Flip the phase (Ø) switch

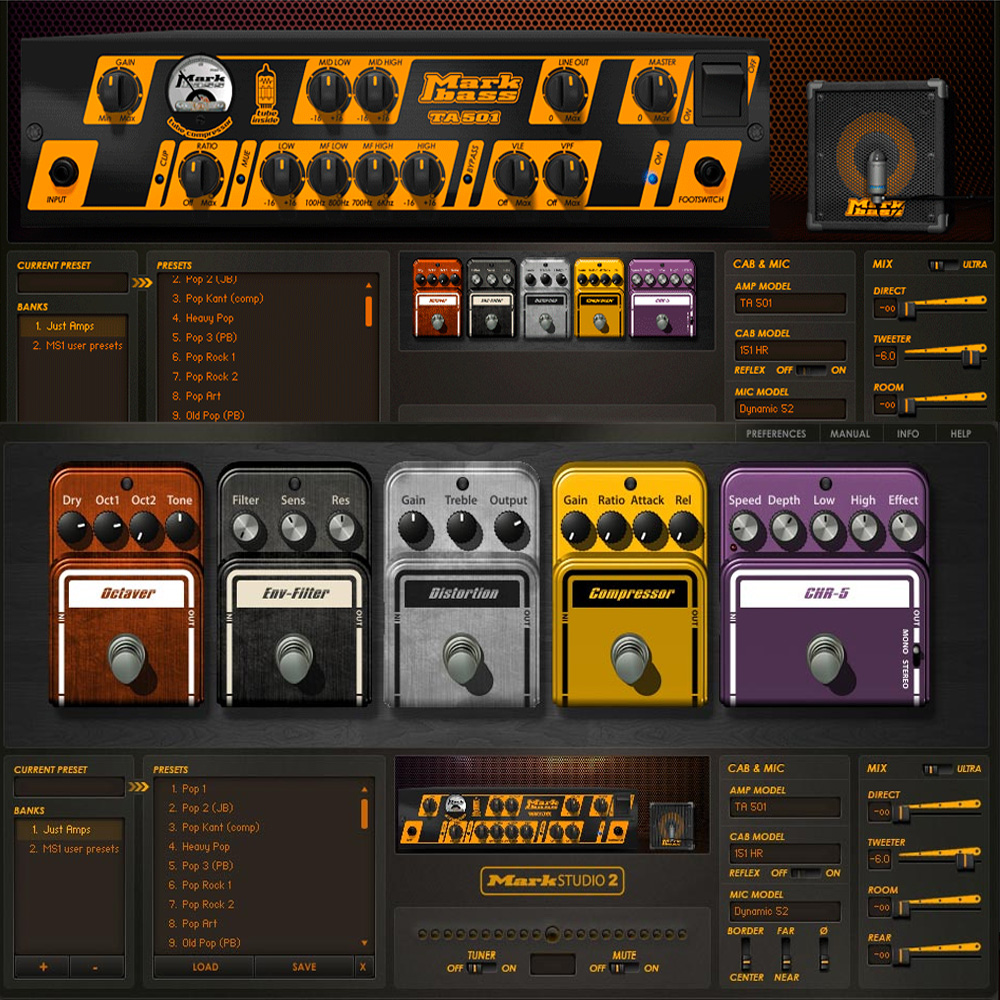[824, 954]
